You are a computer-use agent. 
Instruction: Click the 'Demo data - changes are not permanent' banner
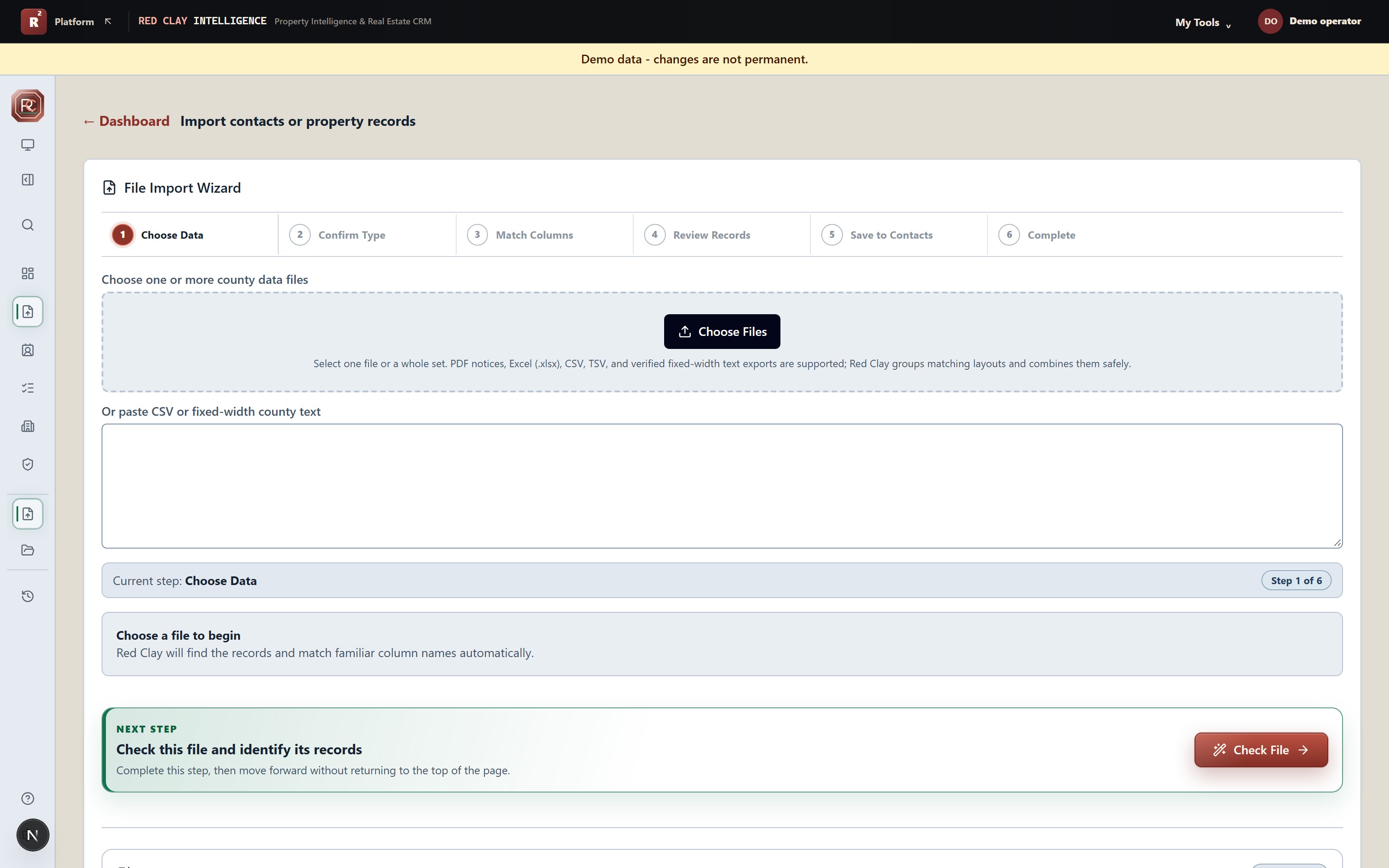click(x=694, y=59)
